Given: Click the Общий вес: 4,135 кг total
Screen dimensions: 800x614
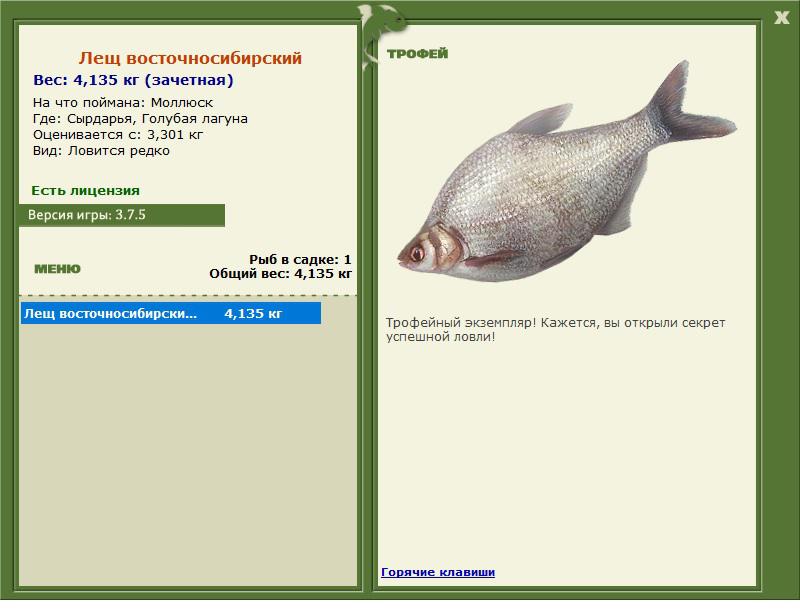Looking at the screenshot, I should 280,274.
